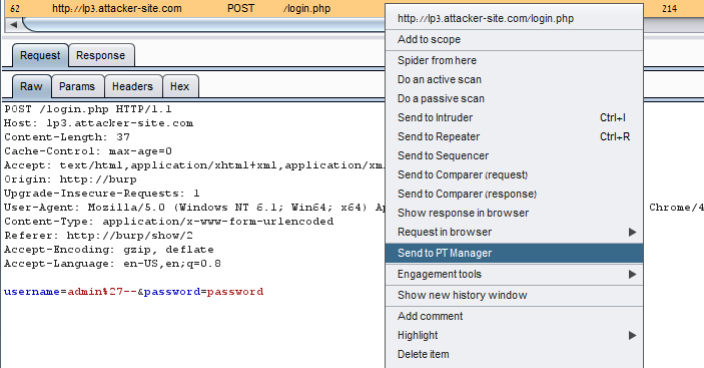Click the horizontal scrollbar thumb
The width and height of the screenshot is (704, 368).
click(x=204, y=25)
